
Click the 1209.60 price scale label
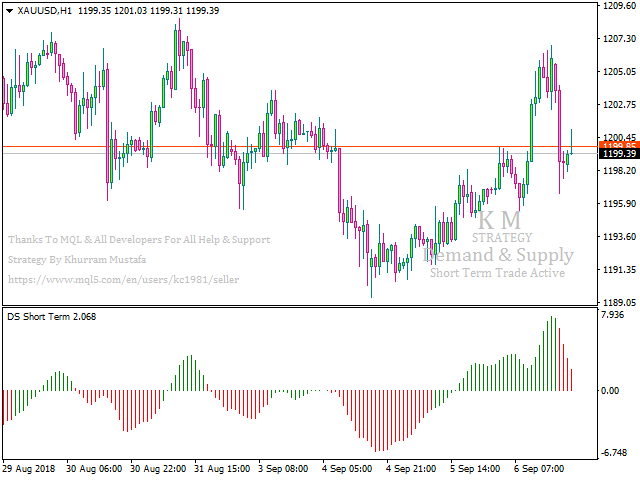[x=619, y=6]
